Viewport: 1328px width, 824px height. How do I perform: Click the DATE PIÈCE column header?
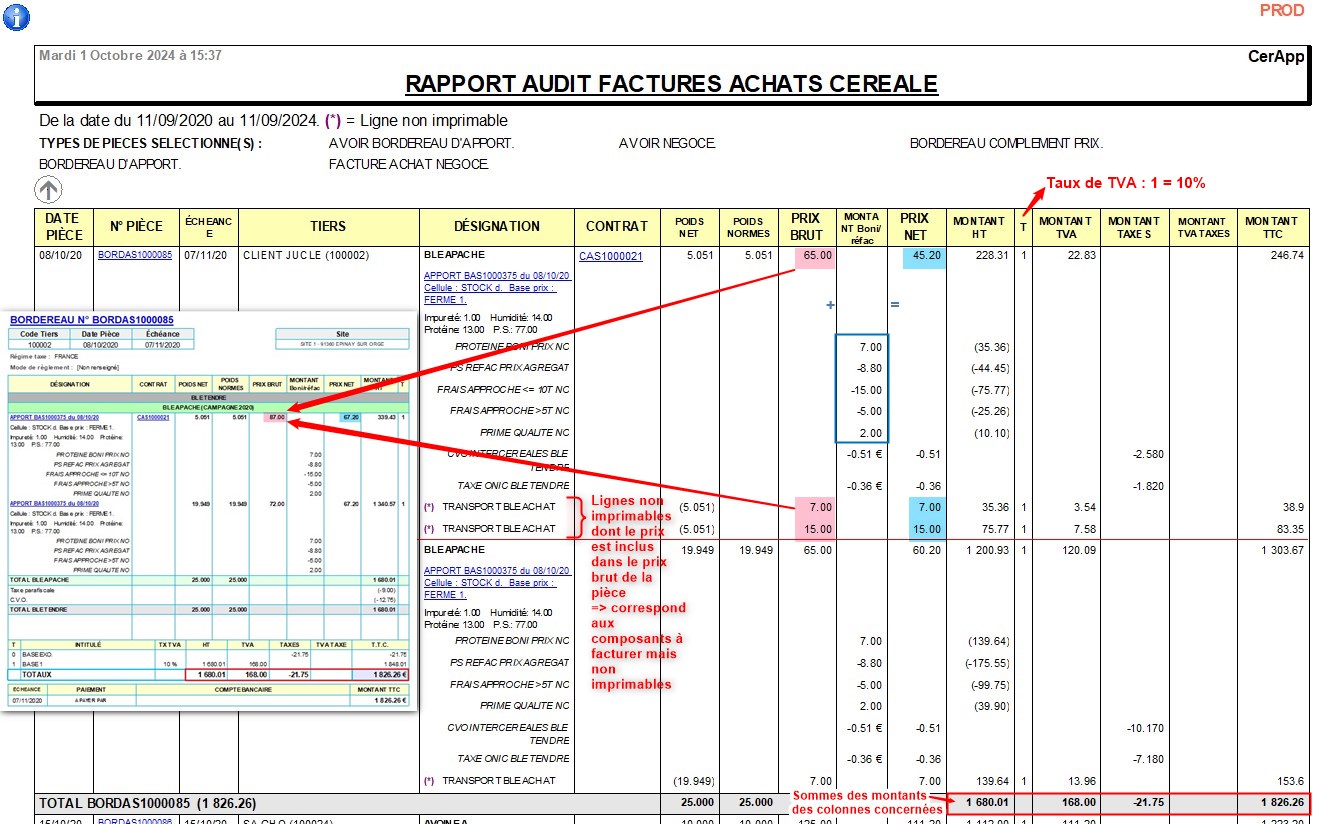coord(64,227)
